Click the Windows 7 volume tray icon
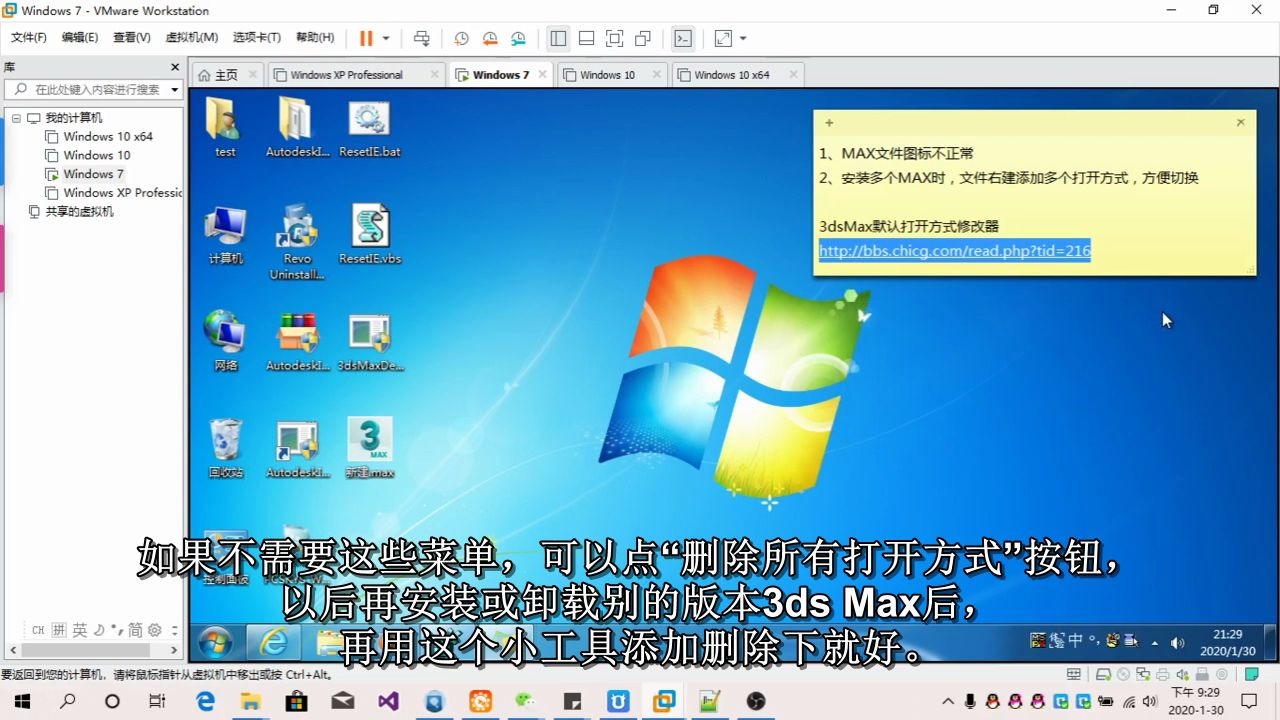This screenshot has width=1280, height=720. pyautogui.click(x=1178, y=642)
